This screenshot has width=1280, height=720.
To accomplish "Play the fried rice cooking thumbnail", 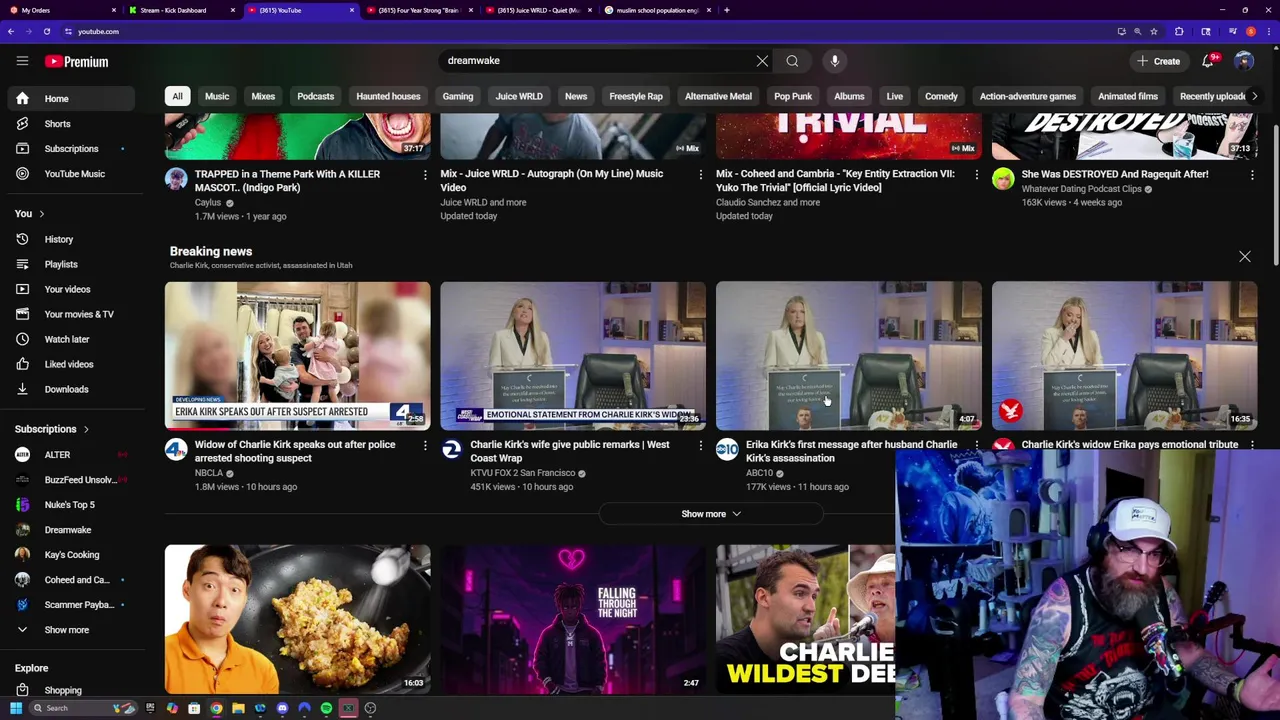I will [x=298, y=619].
